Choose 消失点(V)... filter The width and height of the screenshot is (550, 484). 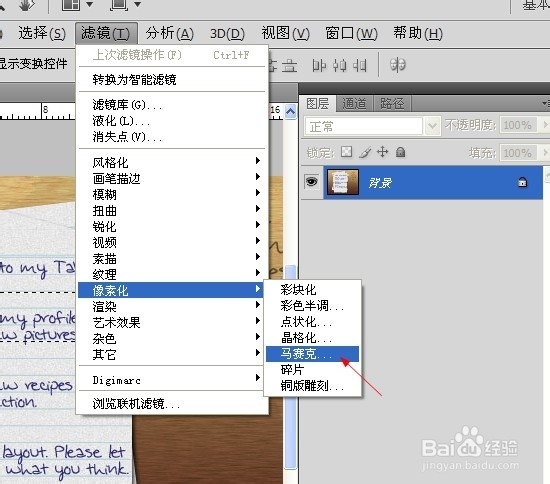click(x=172, y=137)
